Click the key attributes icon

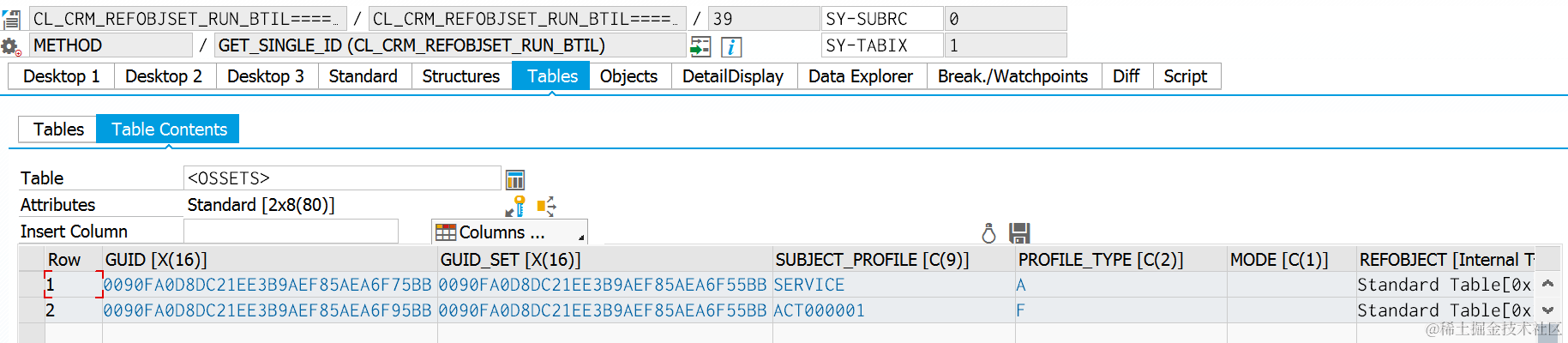515,206
